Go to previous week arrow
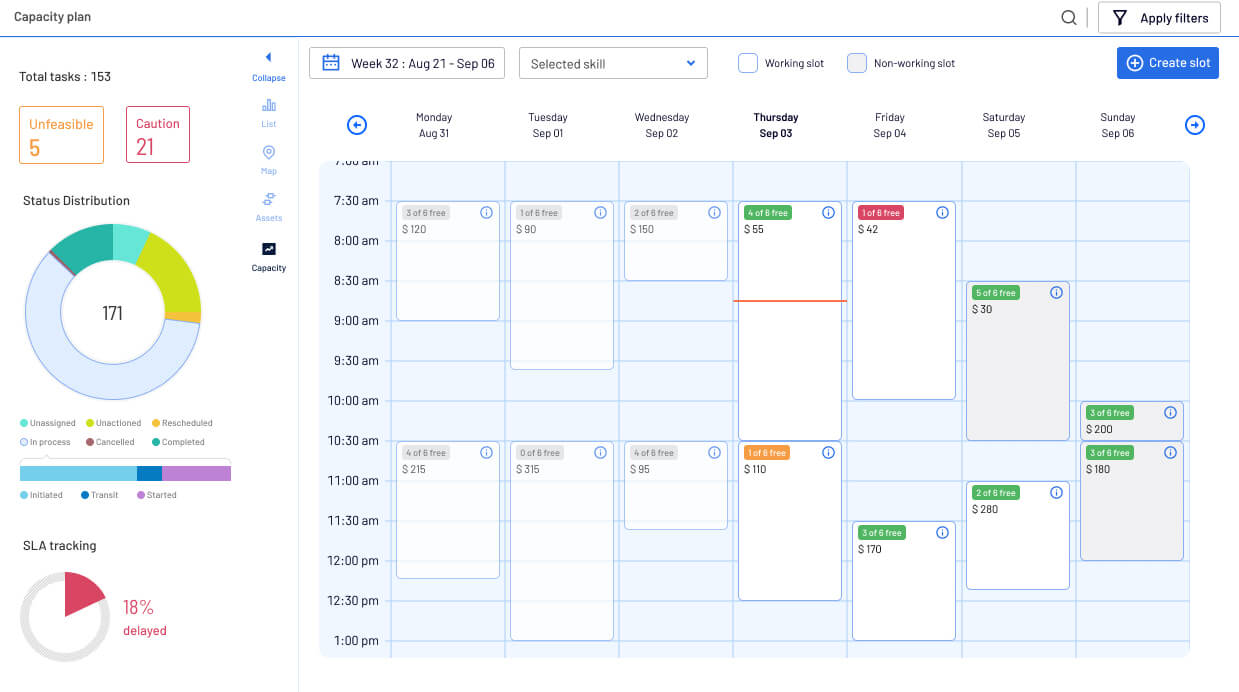 (x=357, y=125)
